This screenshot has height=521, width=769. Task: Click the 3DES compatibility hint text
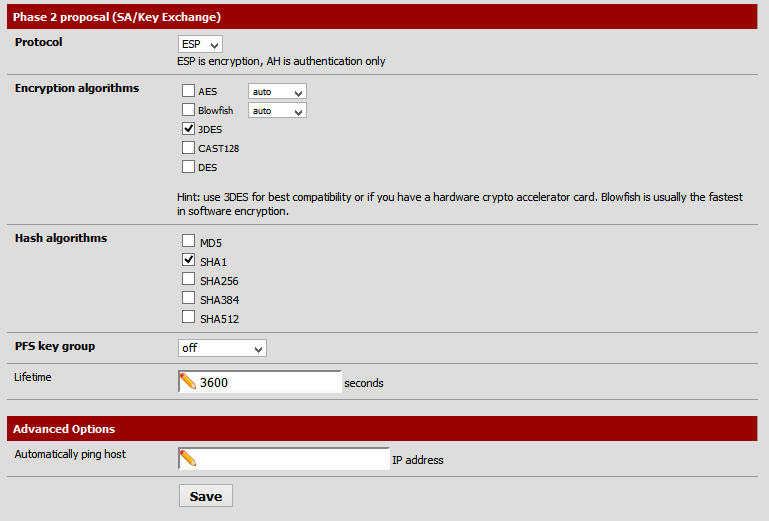pyautogui.click(x=460, y=204)
